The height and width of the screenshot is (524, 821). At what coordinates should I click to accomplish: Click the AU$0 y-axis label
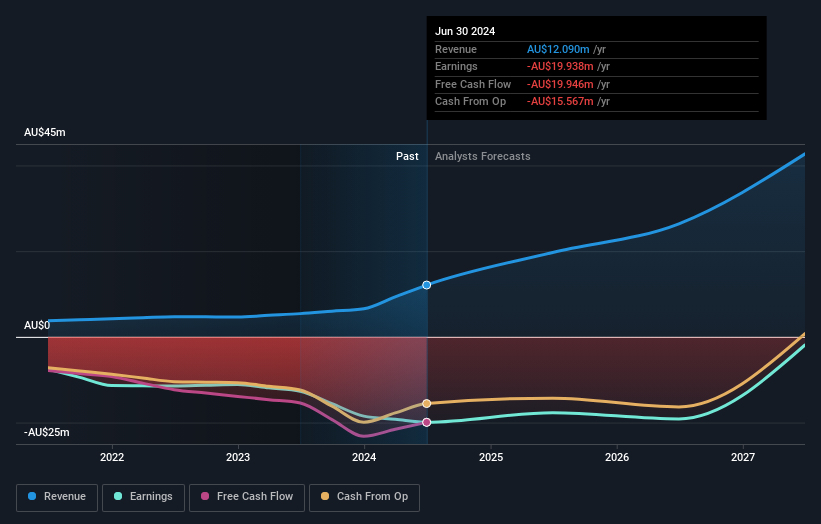tap(37, 326)
